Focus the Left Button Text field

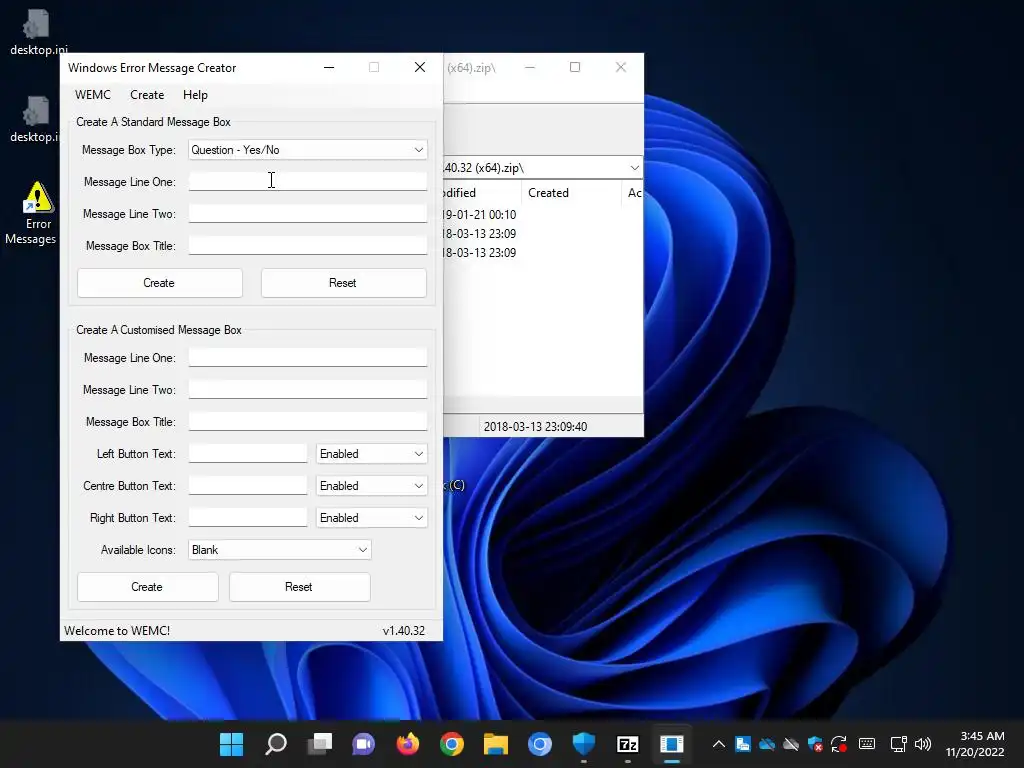click(x=248, y=454)
